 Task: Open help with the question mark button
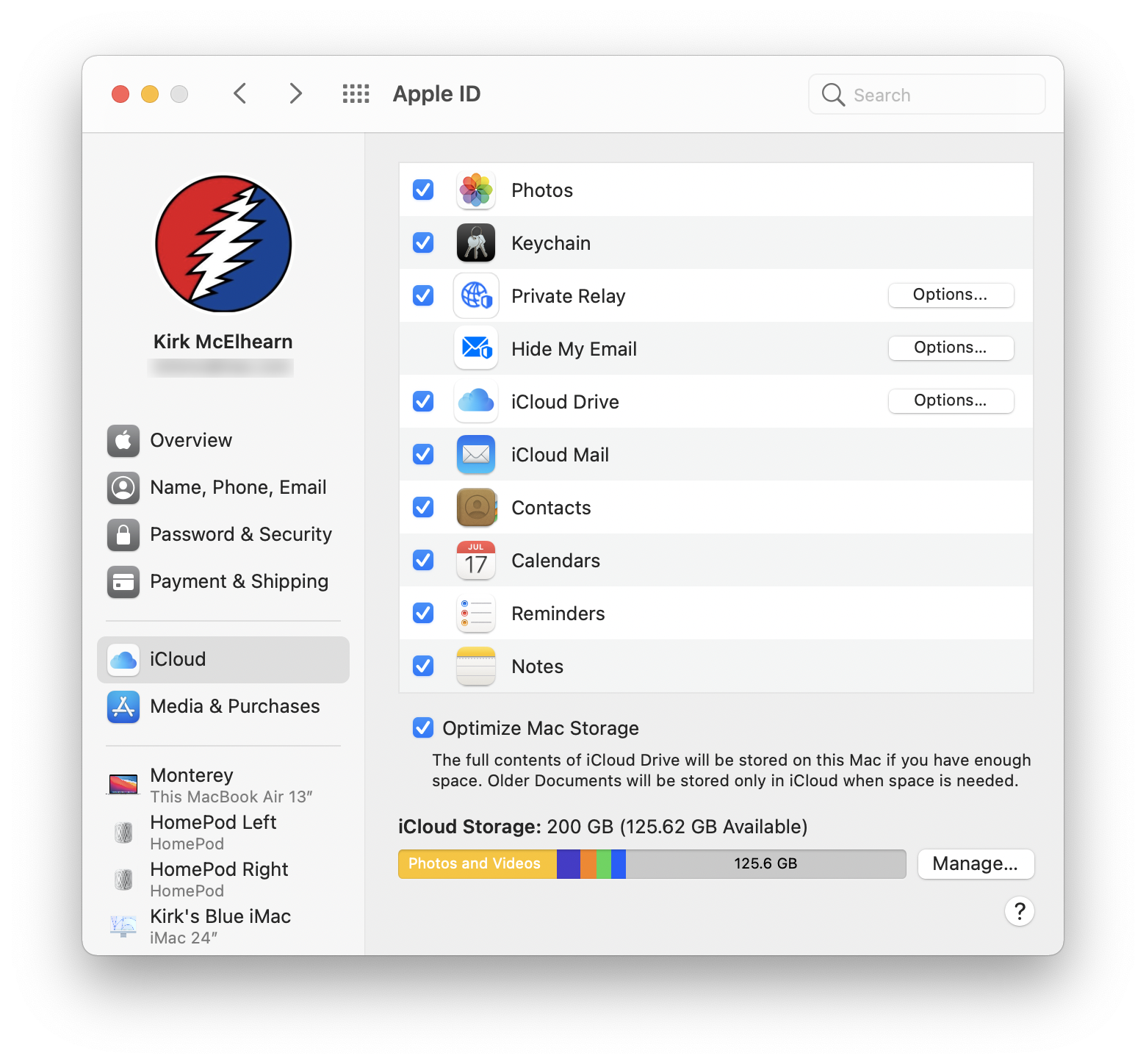coord(1020,911)
